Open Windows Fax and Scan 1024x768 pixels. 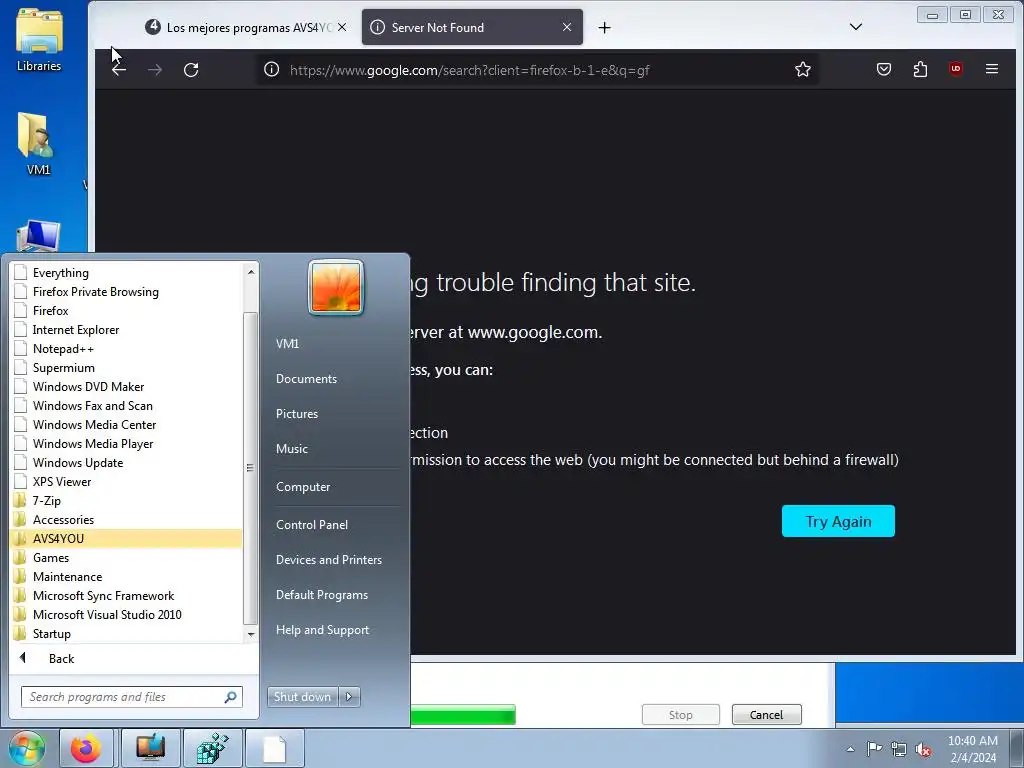(127, 405)
